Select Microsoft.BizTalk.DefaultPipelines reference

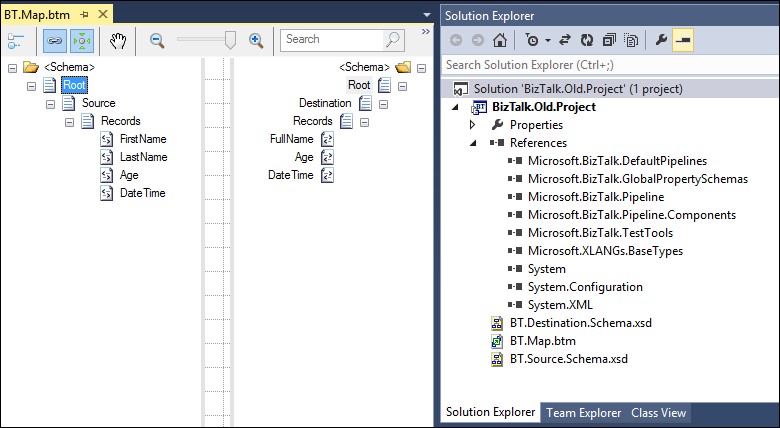tap(617, 161)
